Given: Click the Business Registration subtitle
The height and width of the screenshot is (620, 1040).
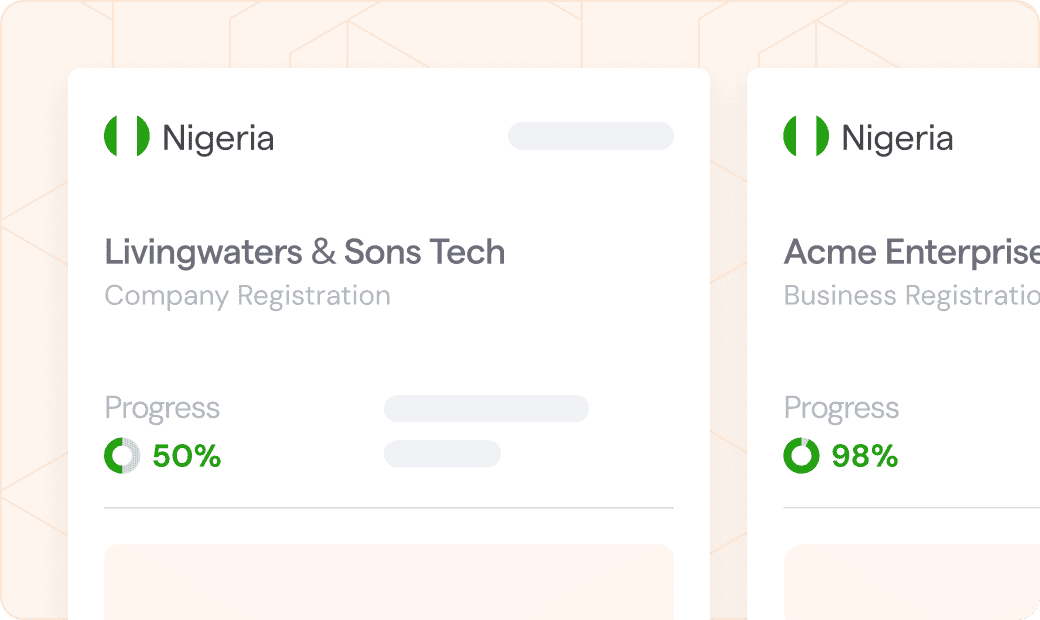Looking at the screenshot, I should [x=911, y=296].
